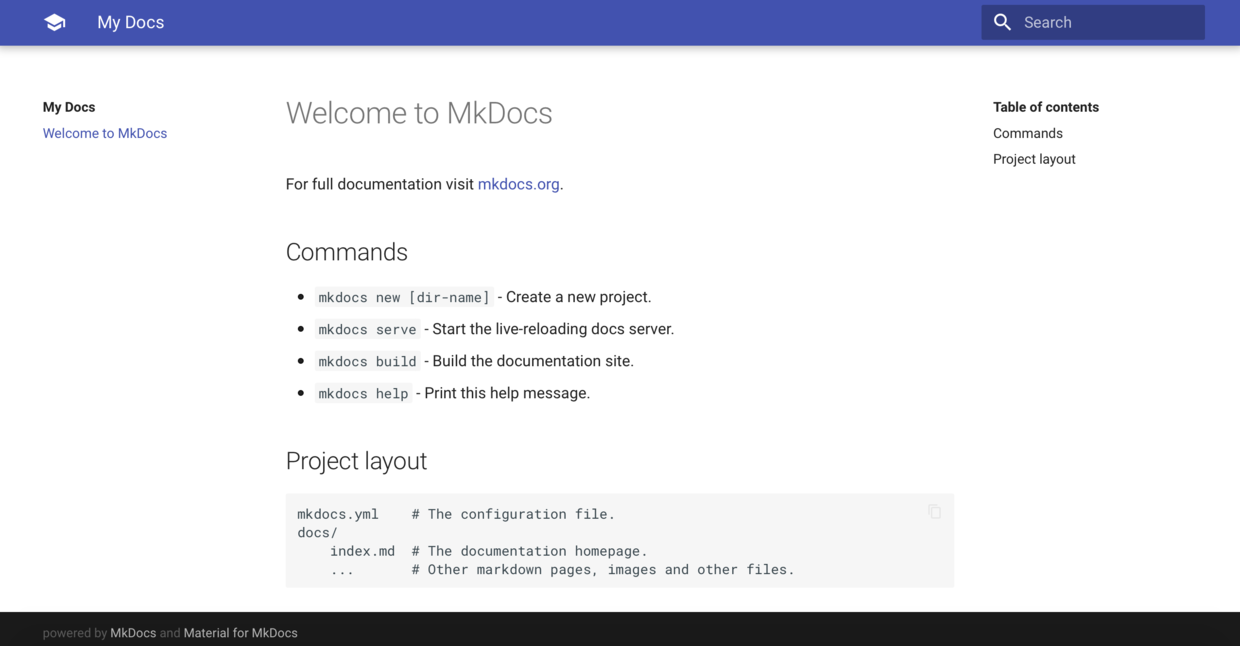Viewport: 1240px width, 646px height.
Task: Click "# Other markdown pages" comment line
Action: coord(603,570)
